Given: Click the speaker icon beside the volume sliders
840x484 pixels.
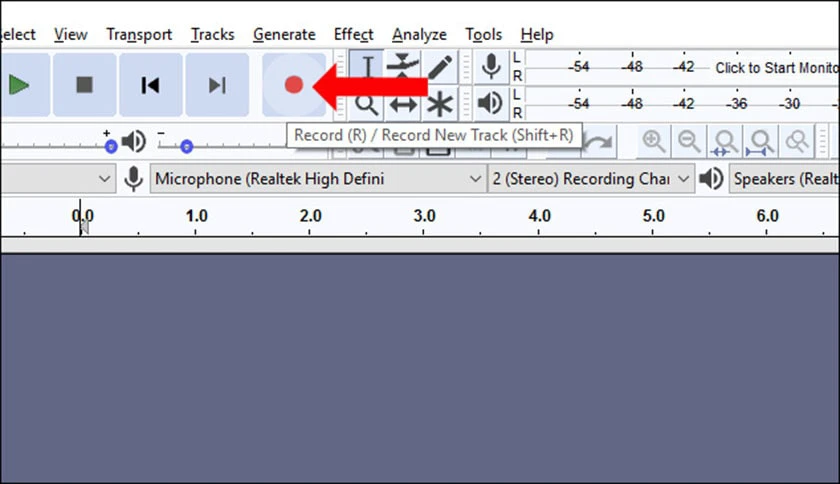Looking at the screenshot, I should pos(133,142).
